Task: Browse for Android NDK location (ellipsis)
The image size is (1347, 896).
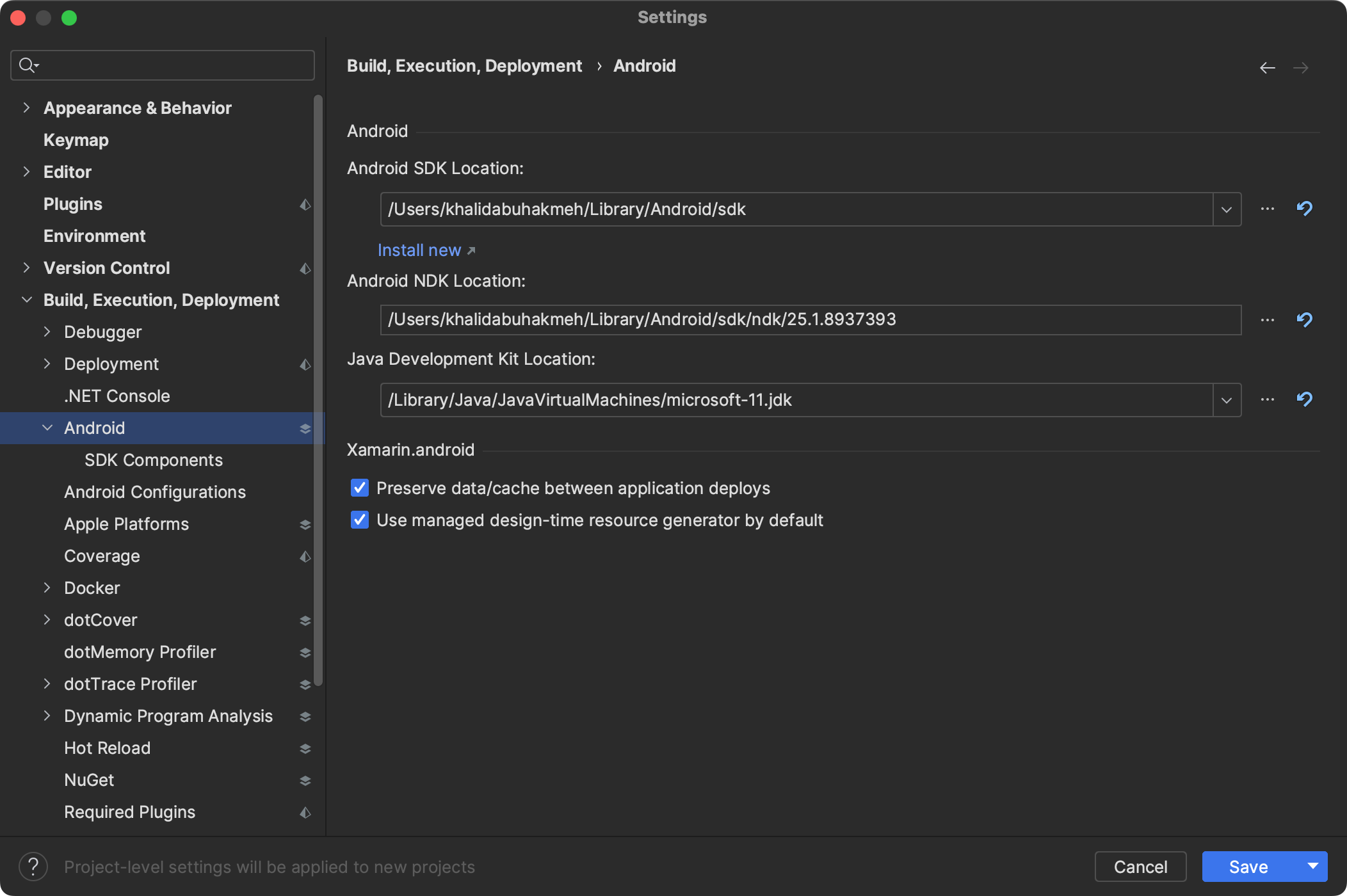Action: pos(1267,320)
